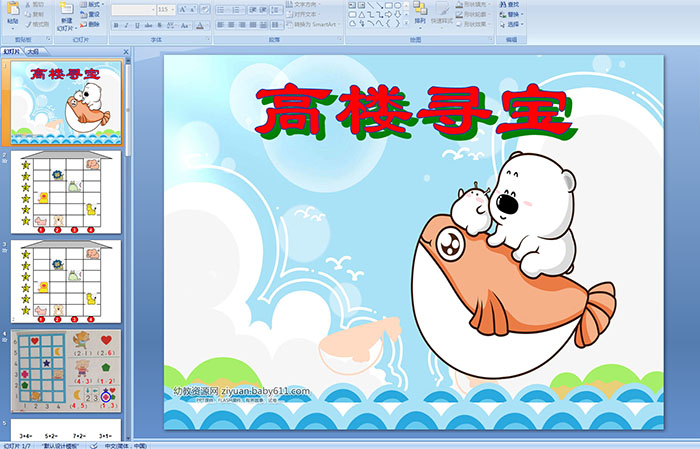Click the Delete slide (删除) icon
This screenshot has height=449, width=700.
click(90, 24)
